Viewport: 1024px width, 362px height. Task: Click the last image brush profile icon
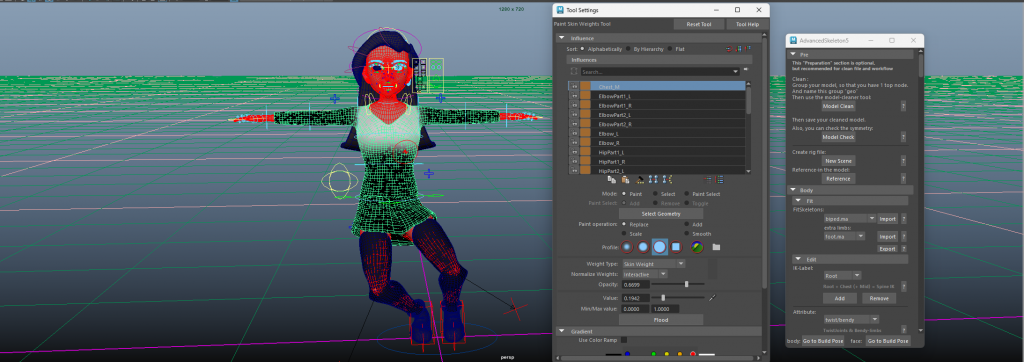click(x=697, y=247)
